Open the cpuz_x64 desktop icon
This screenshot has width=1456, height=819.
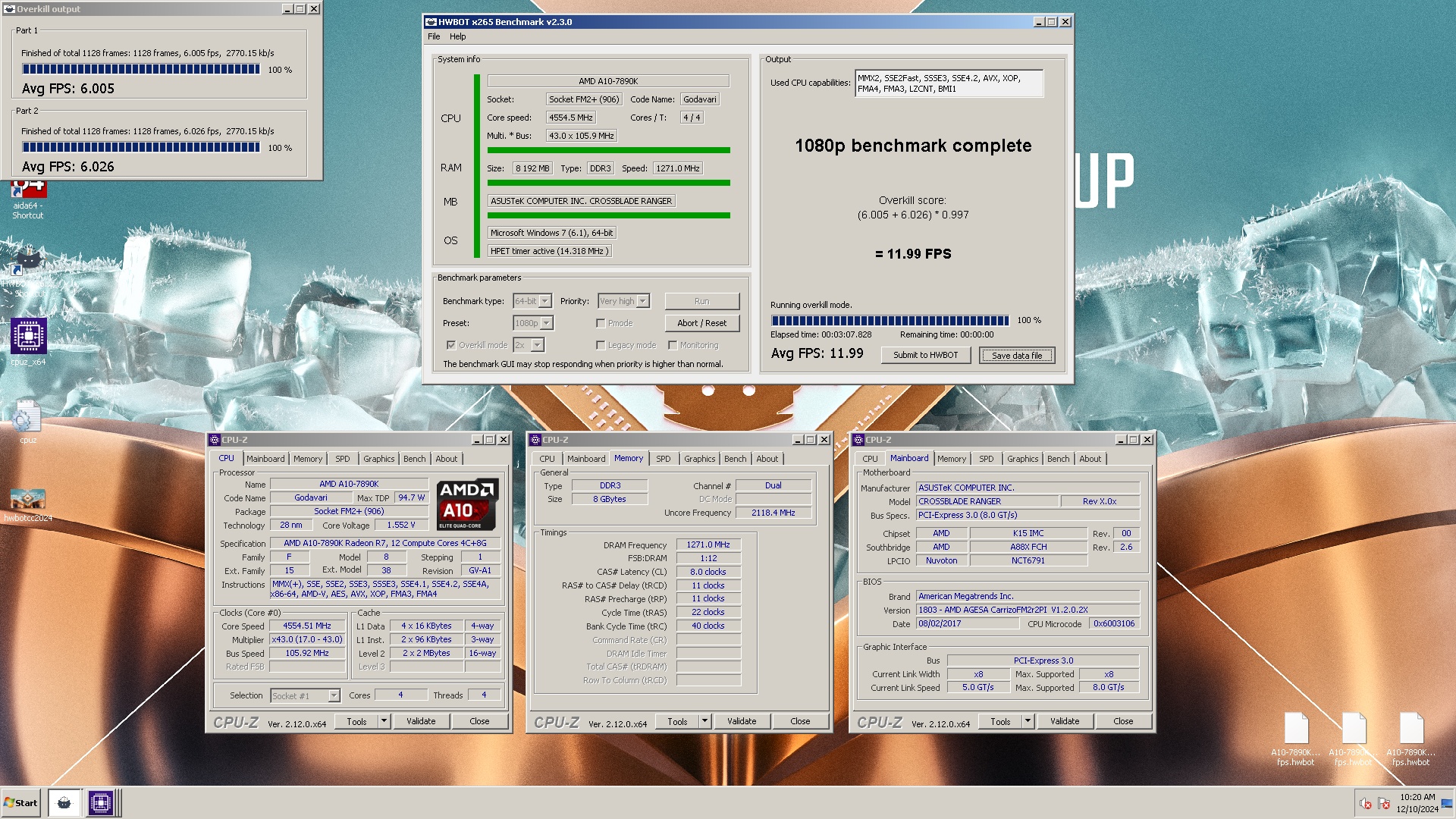[x=28, y=342]
